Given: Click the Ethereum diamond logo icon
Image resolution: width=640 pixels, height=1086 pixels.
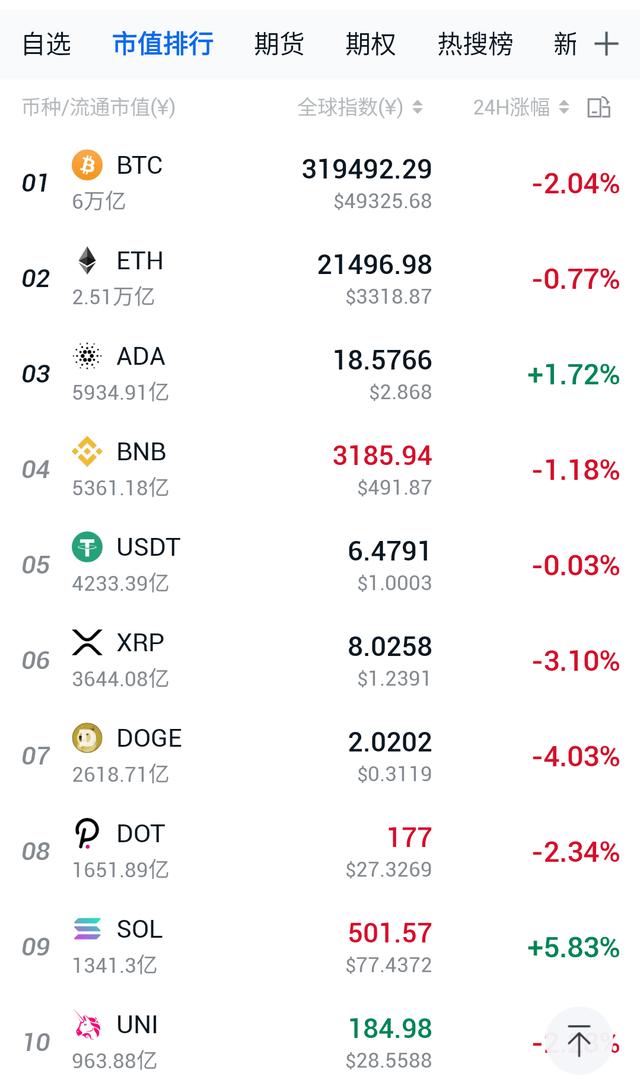Looking at the screenshot, I should point(87,261).
